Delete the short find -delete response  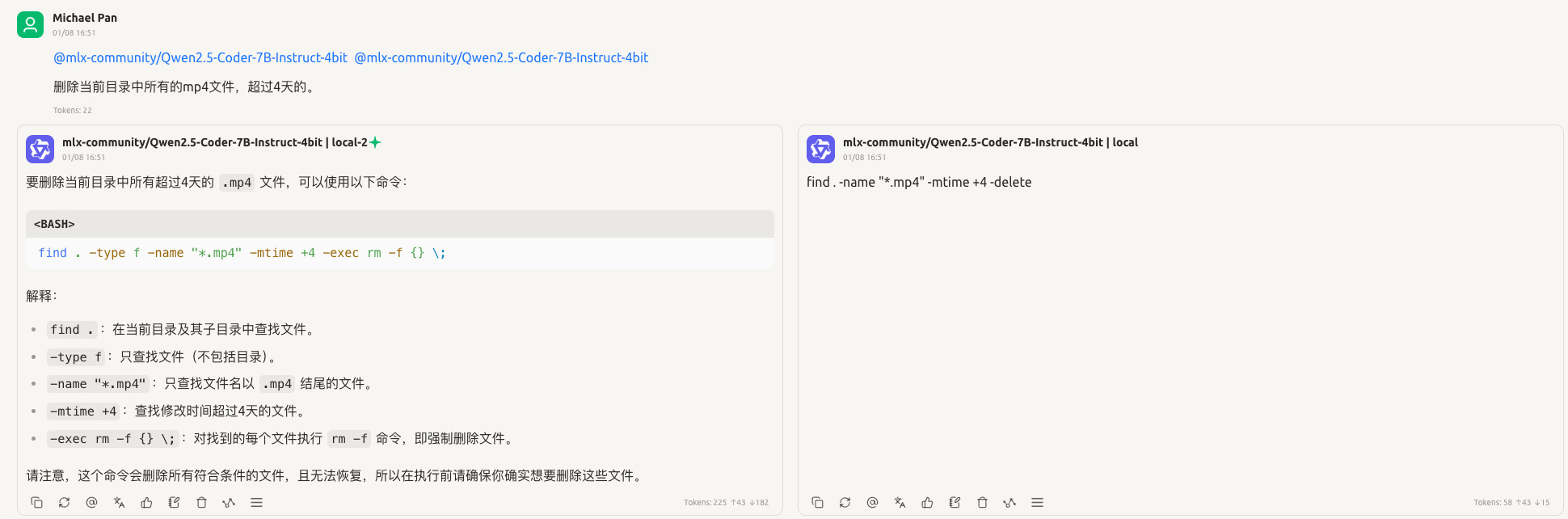tap(982, 502)
